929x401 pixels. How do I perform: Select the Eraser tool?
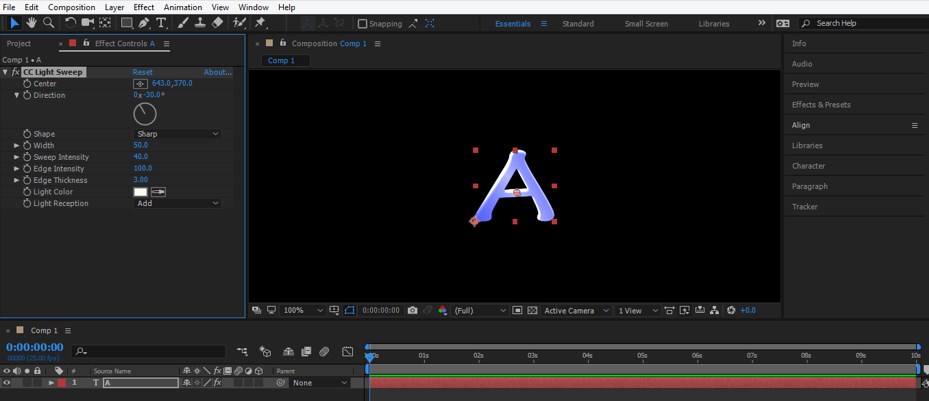[x=218, y=23]
